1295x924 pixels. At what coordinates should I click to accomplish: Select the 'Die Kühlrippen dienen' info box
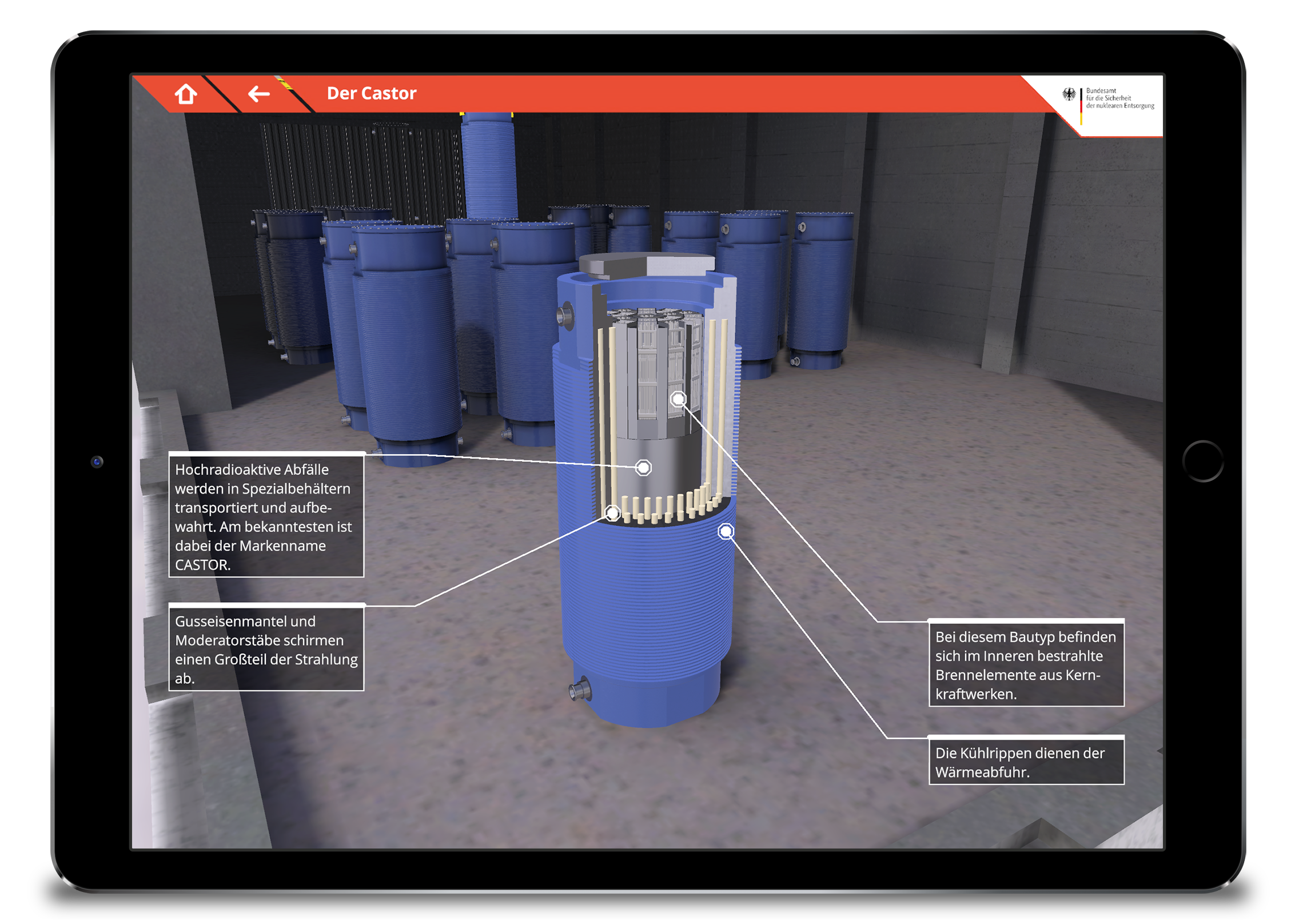[1026, 762]
